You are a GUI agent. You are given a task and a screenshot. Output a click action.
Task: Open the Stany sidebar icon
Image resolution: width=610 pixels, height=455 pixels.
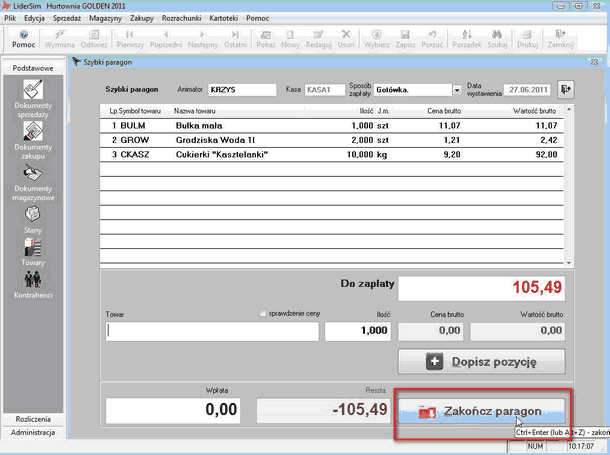[33, 220]
